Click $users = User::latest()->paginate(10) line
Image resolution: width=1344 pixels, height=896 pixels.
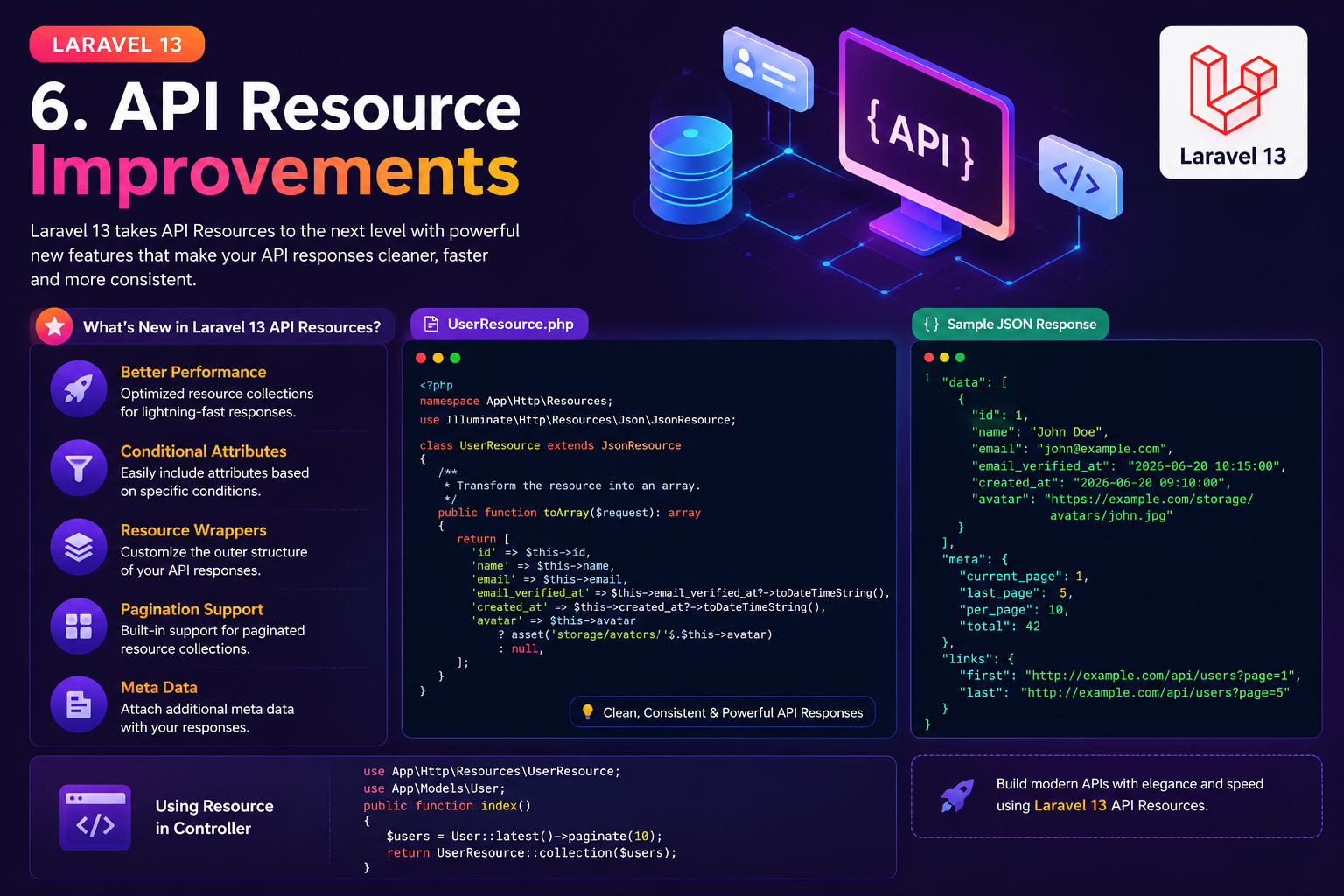(x=524, y=836)
